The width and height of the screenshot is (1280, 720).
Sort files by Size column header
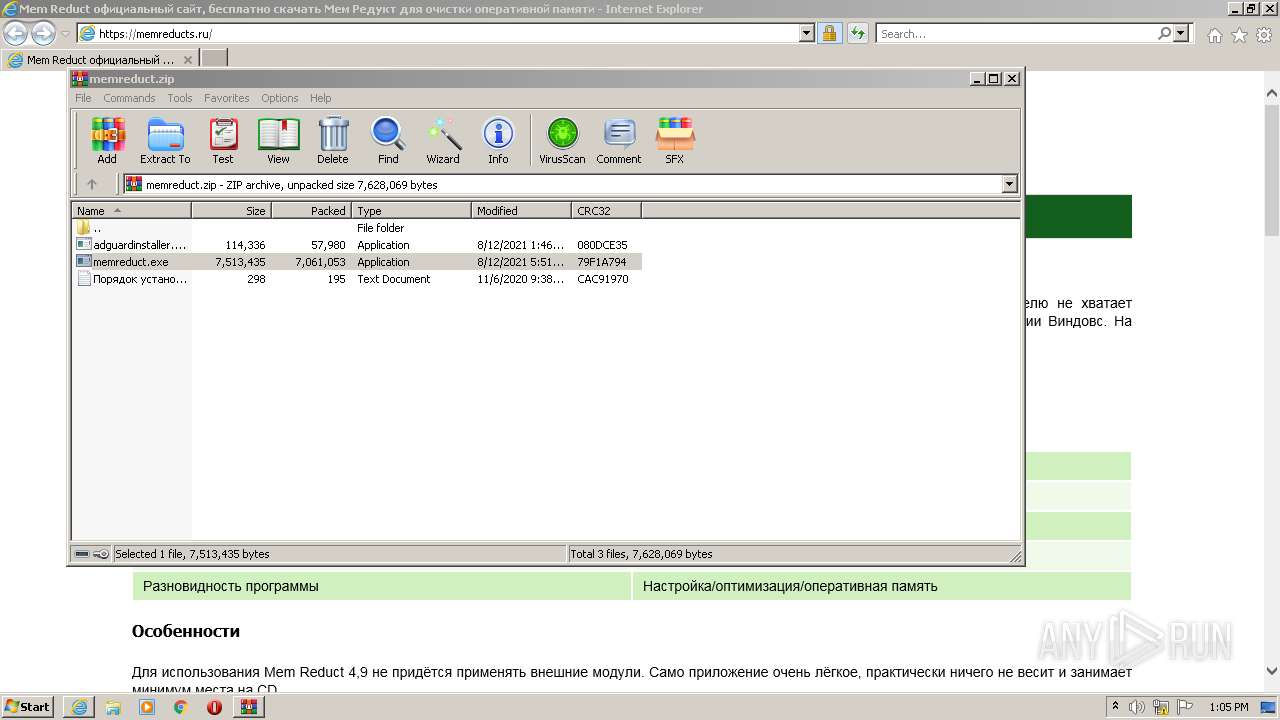tap(231, 211)
